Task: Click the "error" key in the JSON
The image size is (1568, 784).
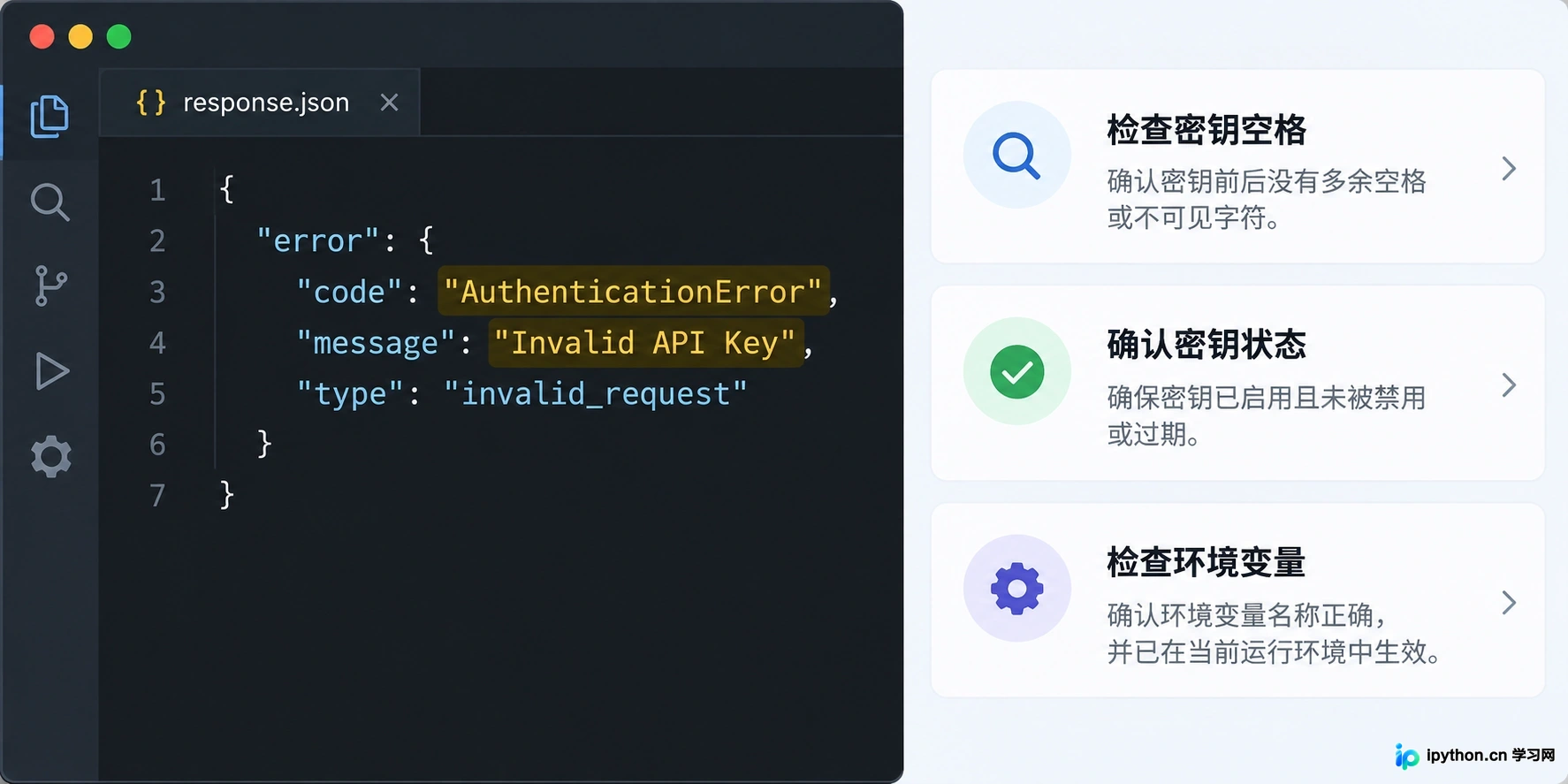Action: coord(317,240)
